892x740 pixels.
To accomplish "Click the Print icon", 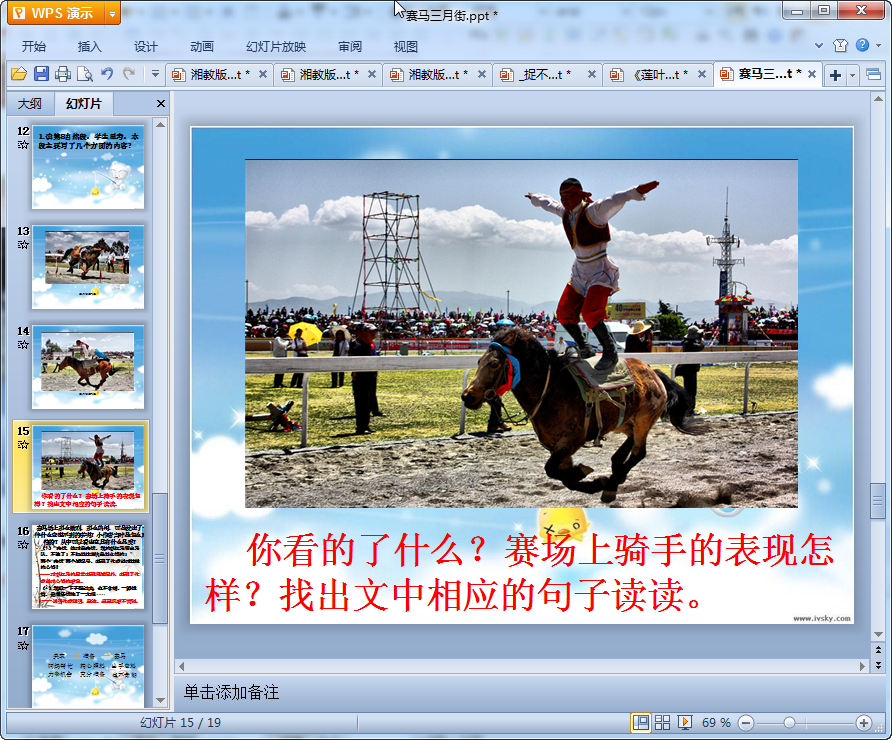I will 63,74.
